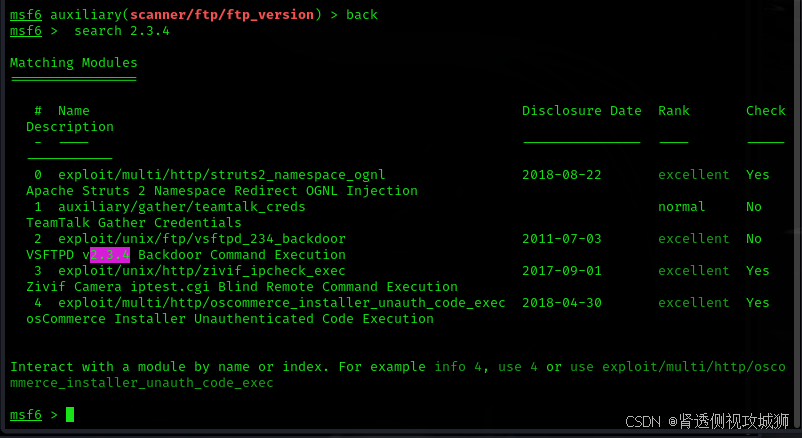Viewport: 802px width, 438px height.
Task: Click the Check column header
Action: click(766, 111)
